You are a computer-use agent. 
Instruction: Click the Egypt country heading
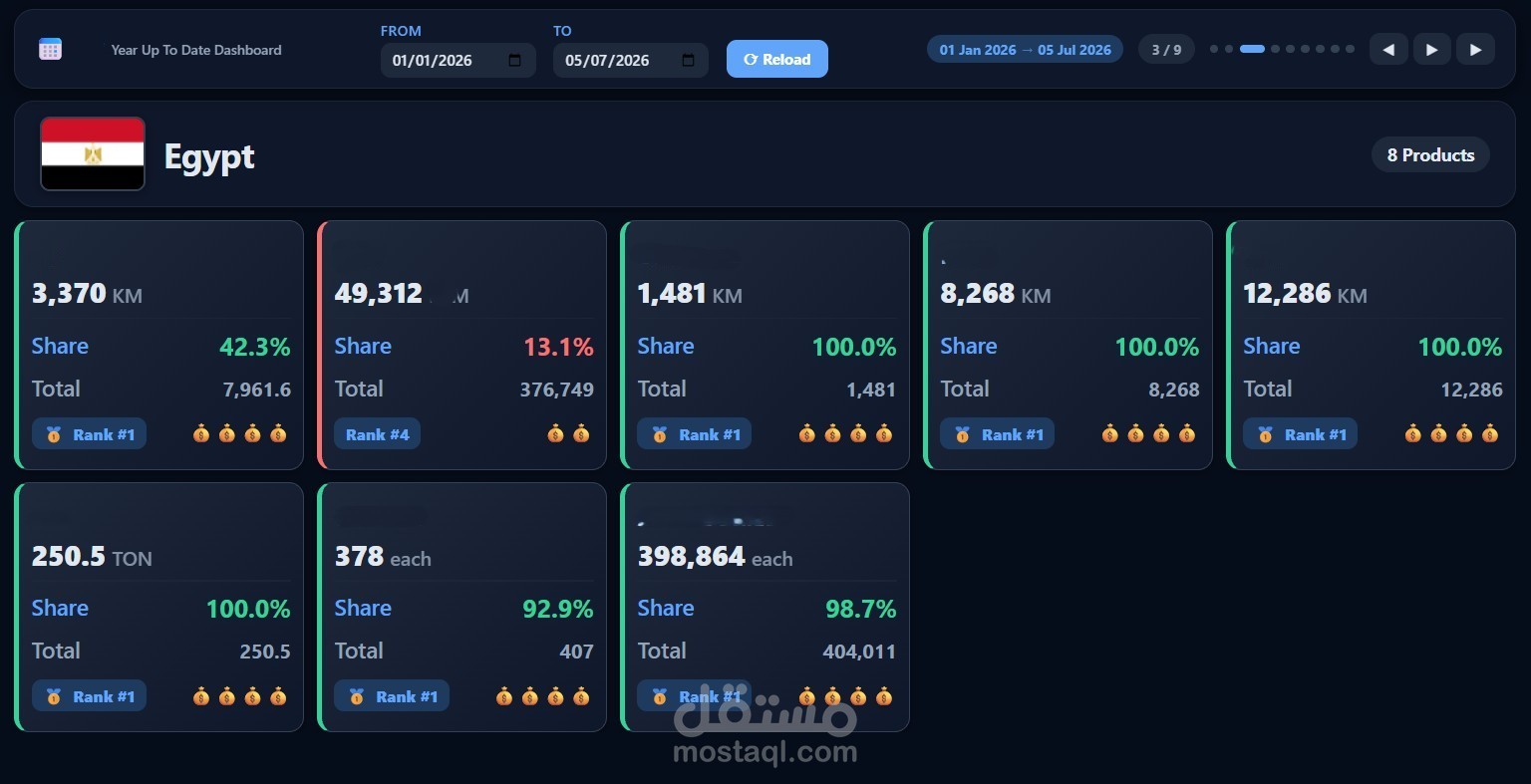point(209,156)
